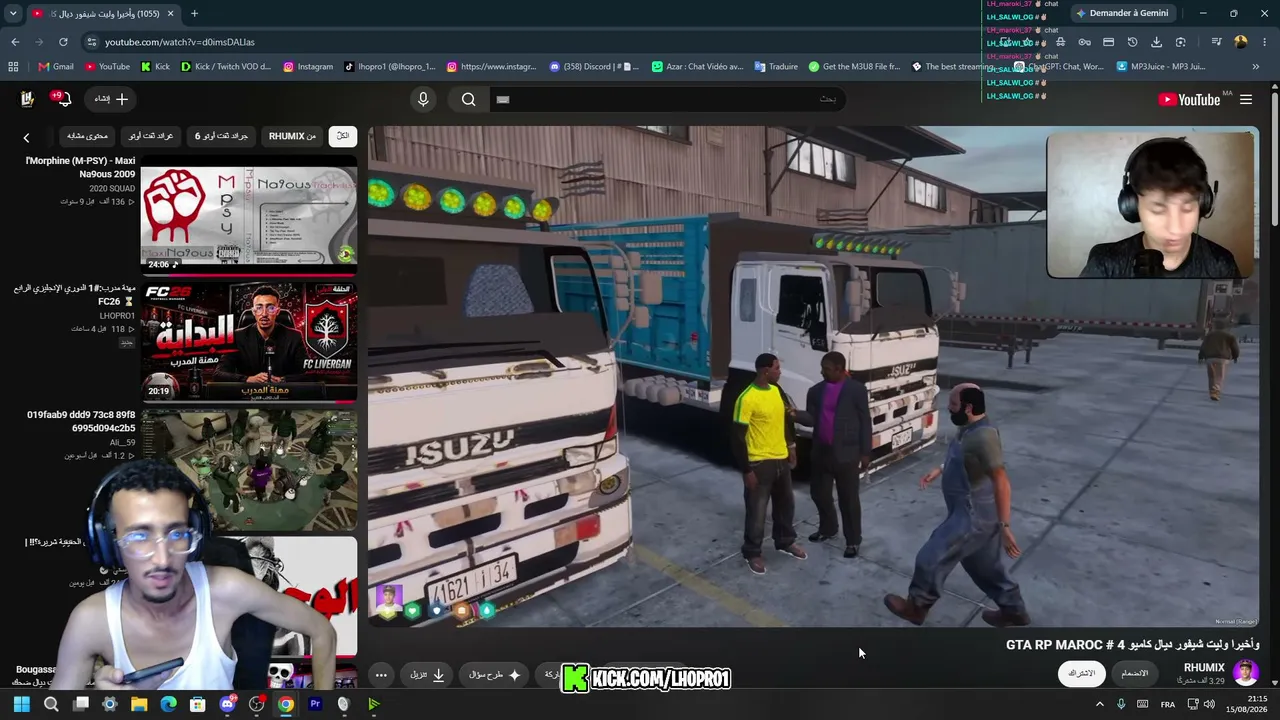Open the media control toolbar icon
The width and height of the screenshot is (1280, 720).
coord(1216,42)
